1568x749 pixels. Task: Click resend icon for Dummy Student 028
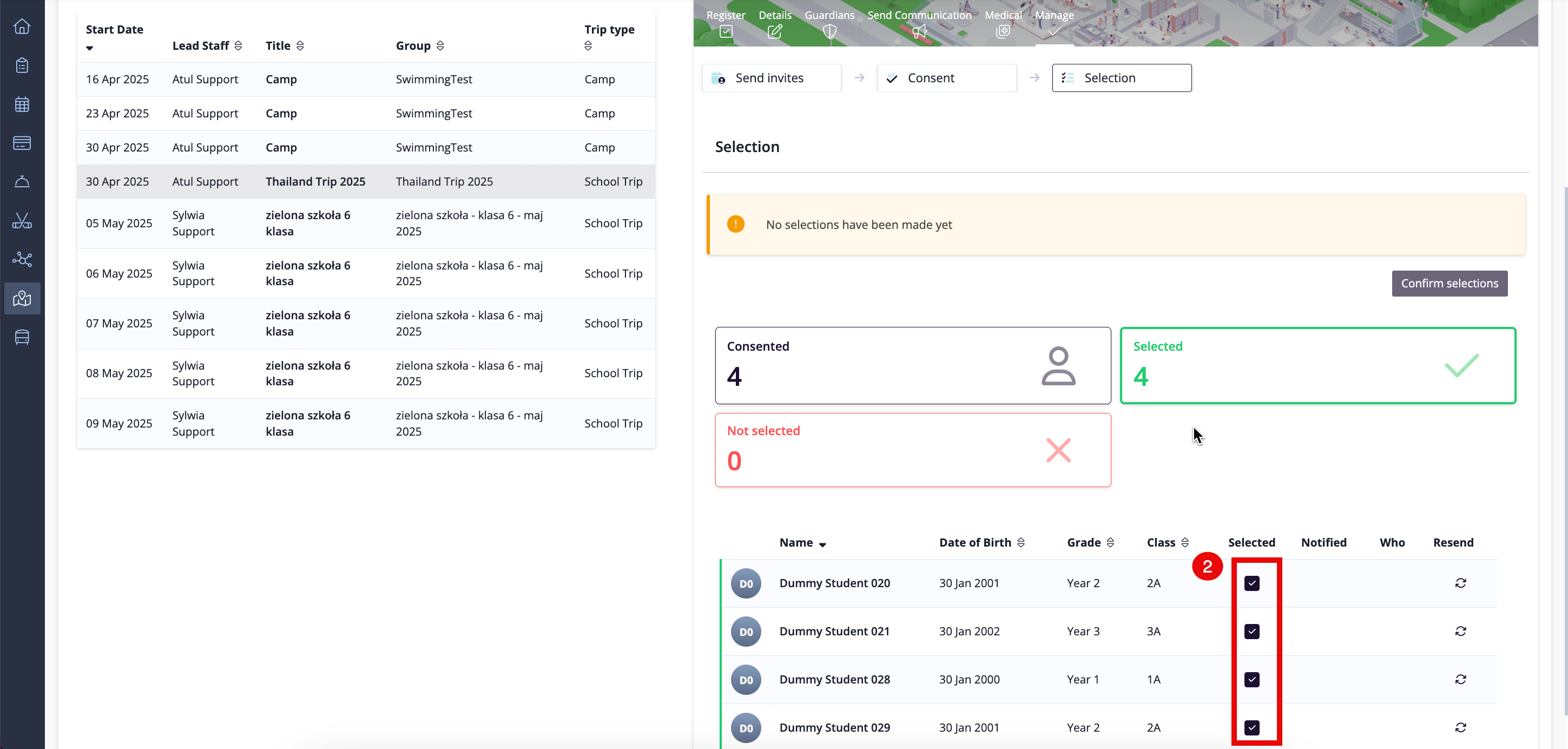tap(1460, 679)
